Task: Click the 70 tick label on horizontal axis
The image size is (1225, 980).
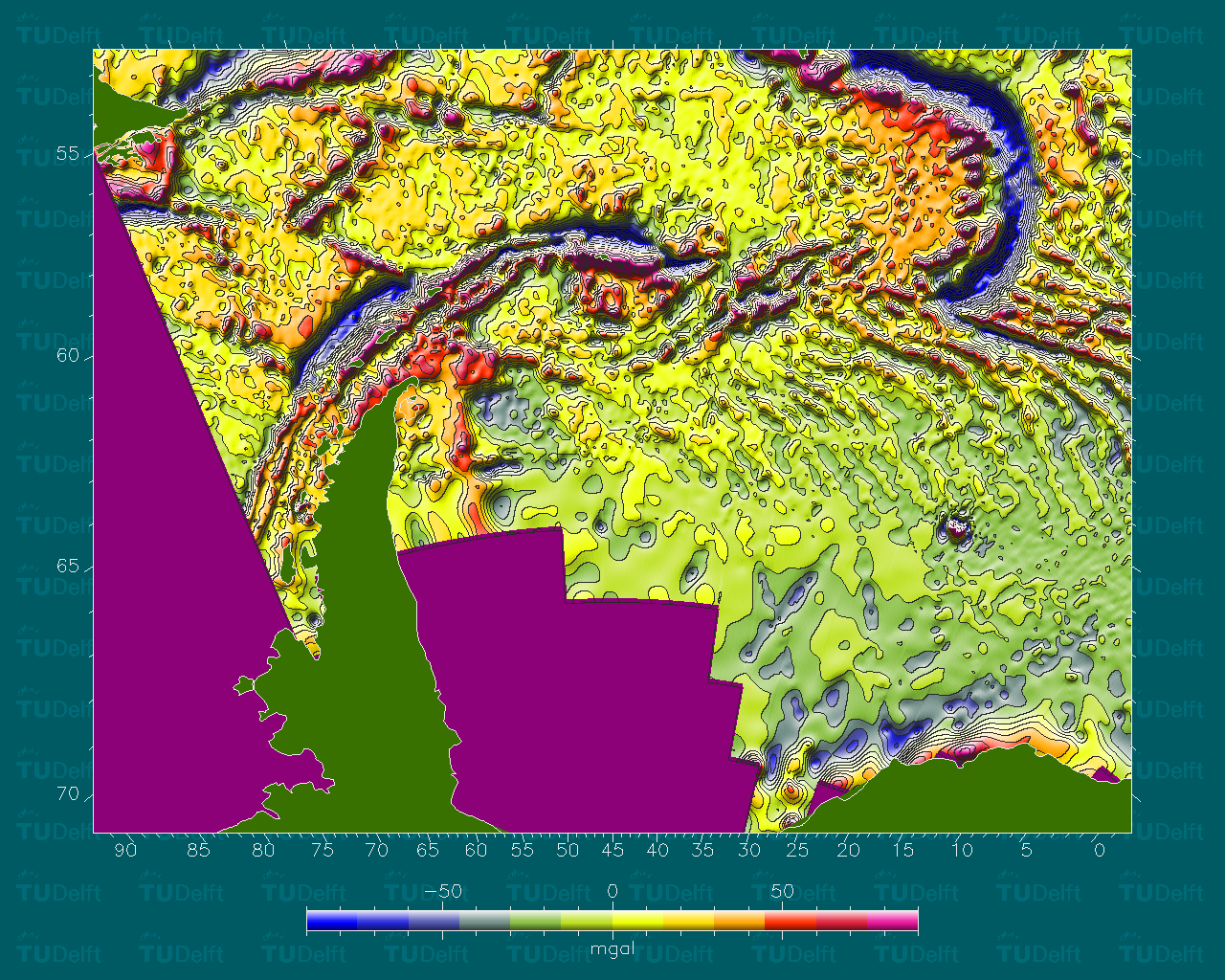Action: tap(377, 850)
